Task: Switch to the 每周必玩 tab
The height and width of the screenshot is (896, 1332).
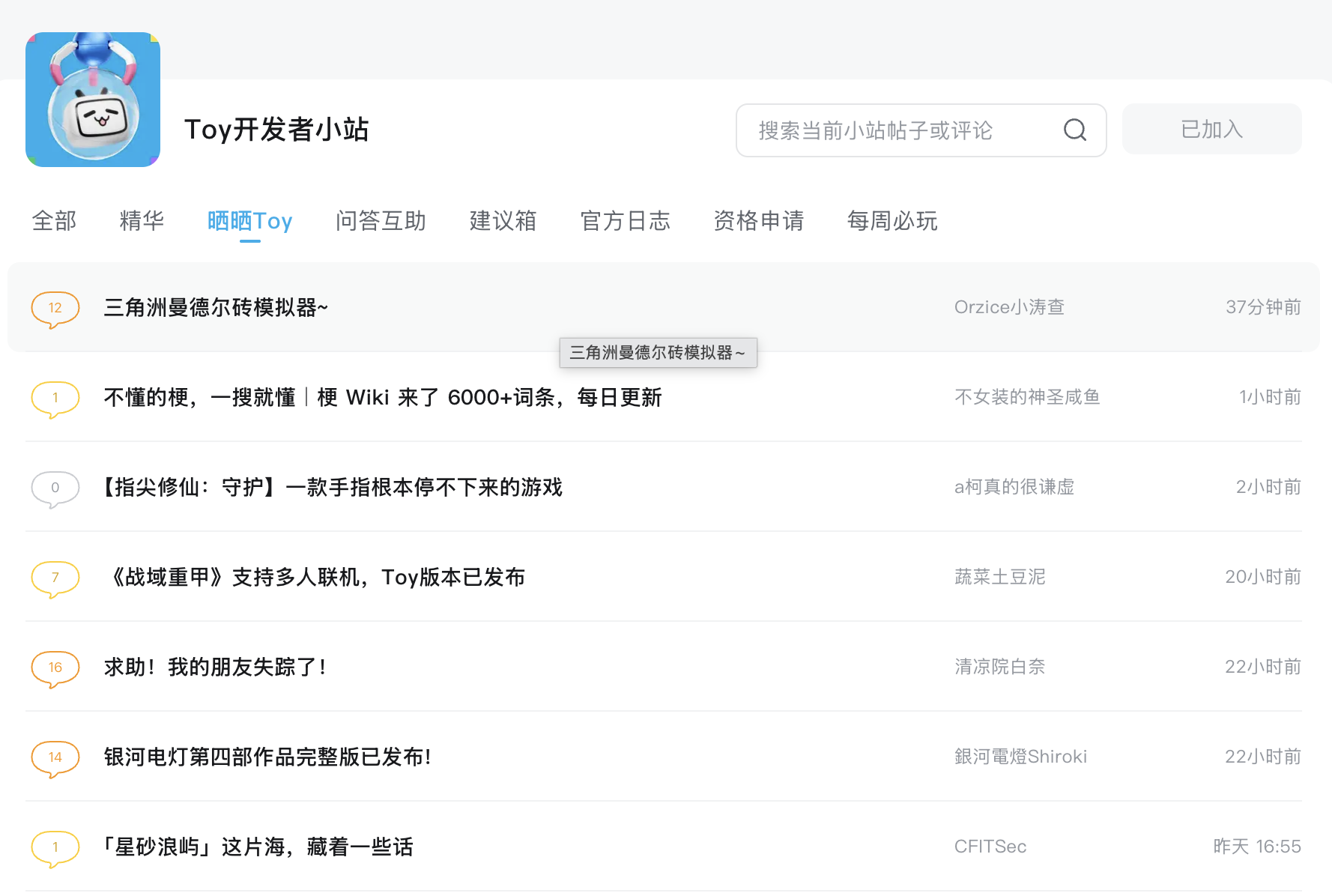Action: (x=891, y=221)
